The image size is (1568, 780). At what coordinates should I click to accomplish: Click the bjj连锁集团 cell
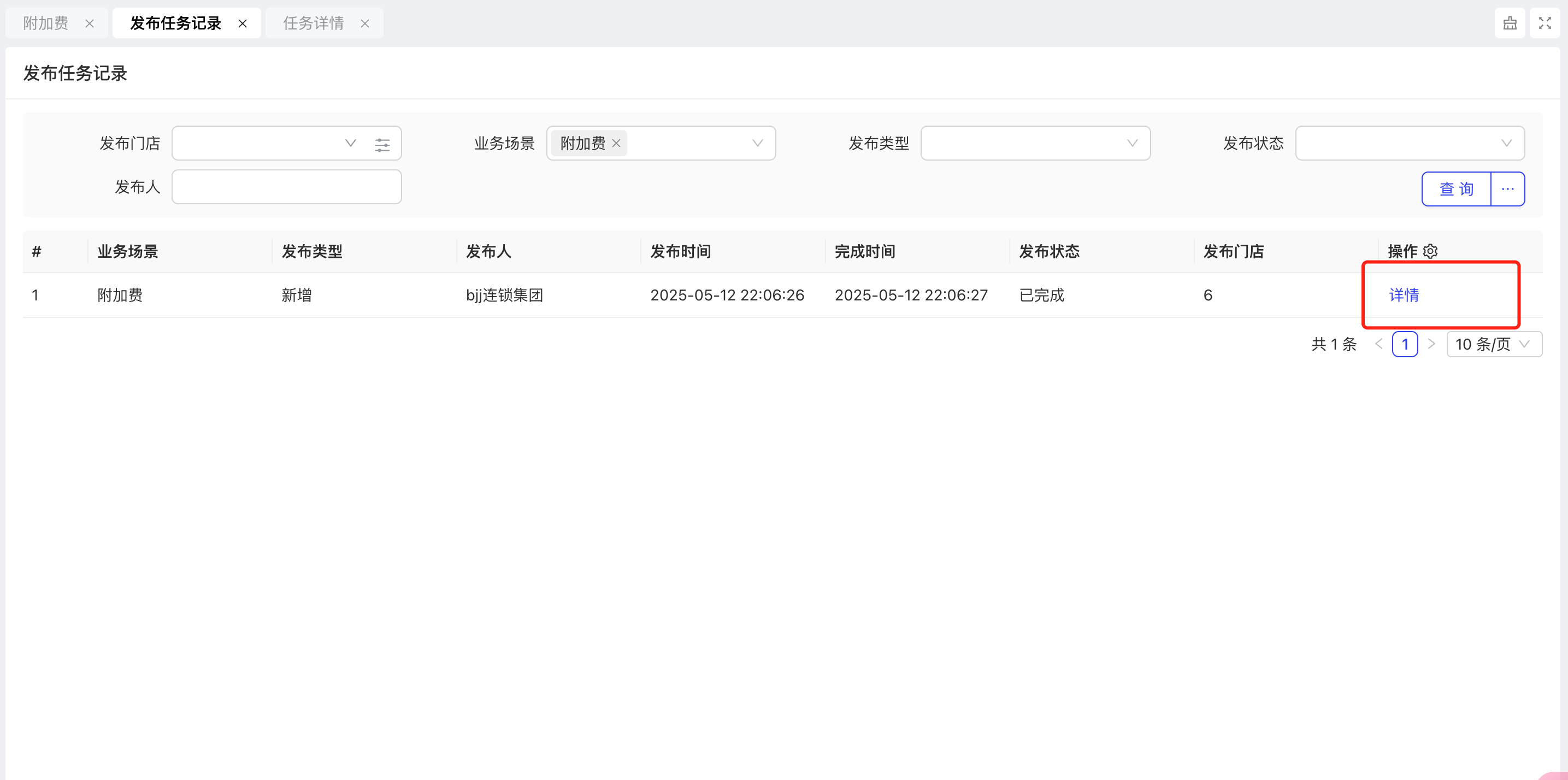click(x=505, y=295)
